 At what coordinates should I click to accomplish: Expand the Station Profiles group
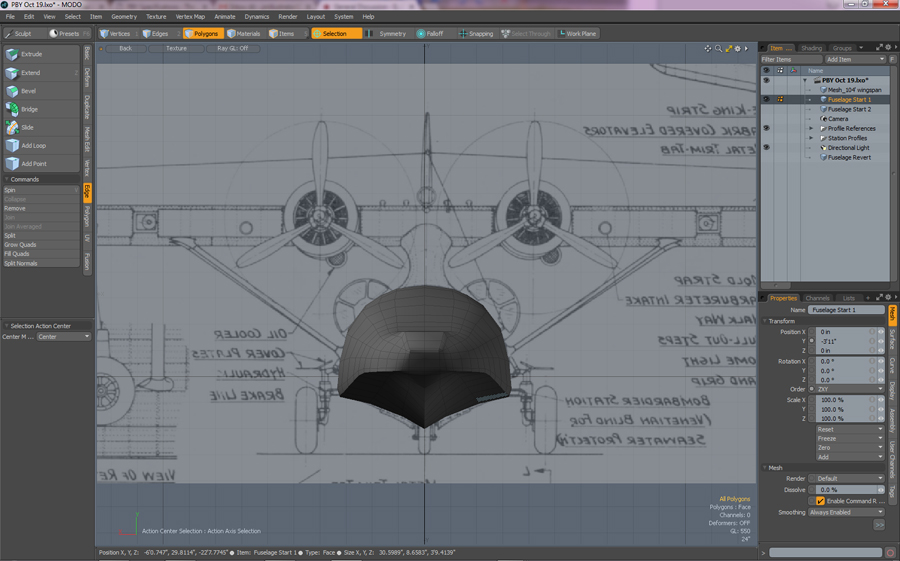tap(811, 138)
